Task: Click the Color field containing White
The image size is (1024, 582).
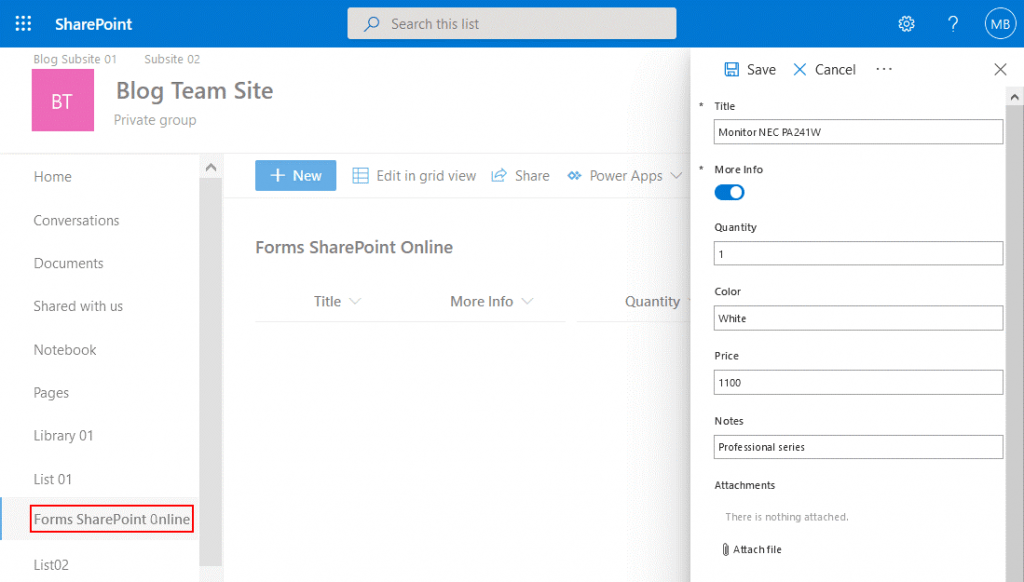Action: pyautogui.click(x=858, y=318)
